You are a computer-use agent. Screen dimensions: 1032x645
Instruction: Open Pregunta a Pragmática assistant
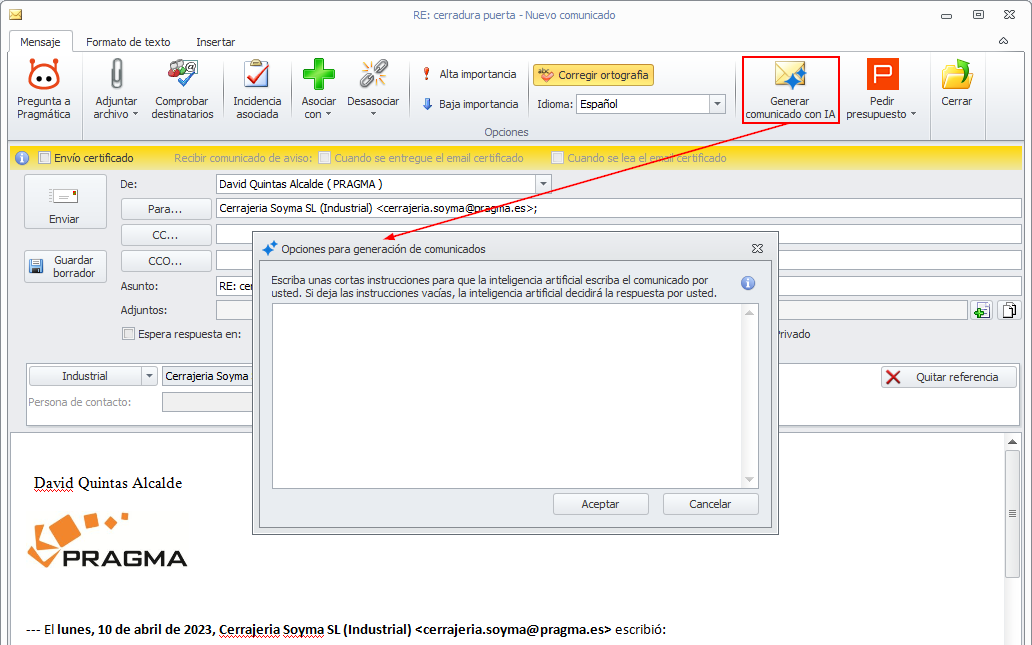[43, 89]
